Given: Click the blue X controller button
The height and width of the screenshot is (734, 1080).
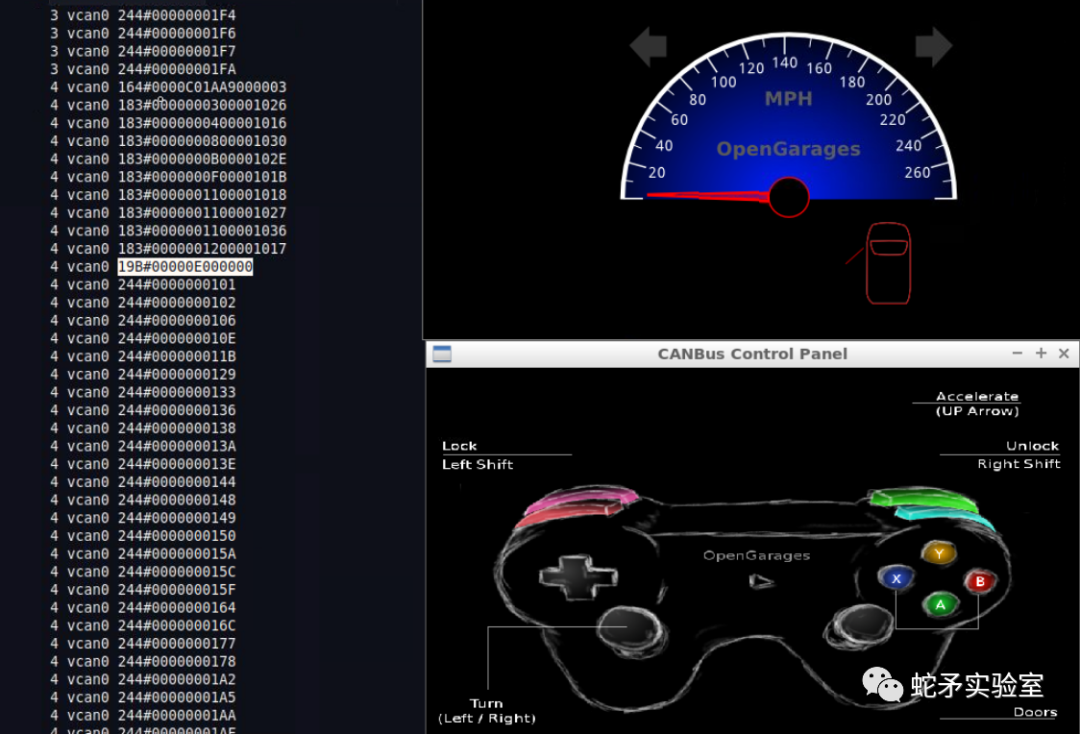Looking at the screenshot, I should click(895, 578).
